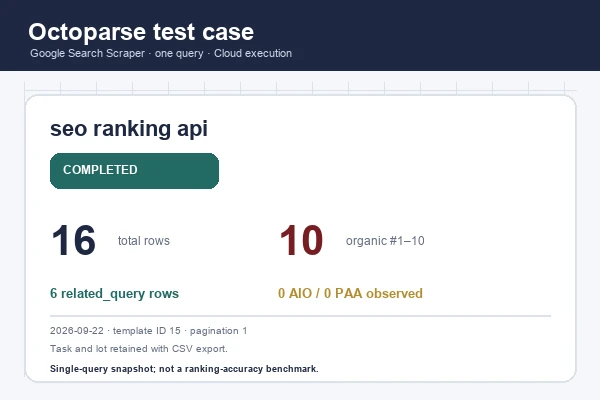This screenshot has width=600, height=400.
Task: Click "0 AIO / 0 PAA observed" text
Action: pos(351,294)
